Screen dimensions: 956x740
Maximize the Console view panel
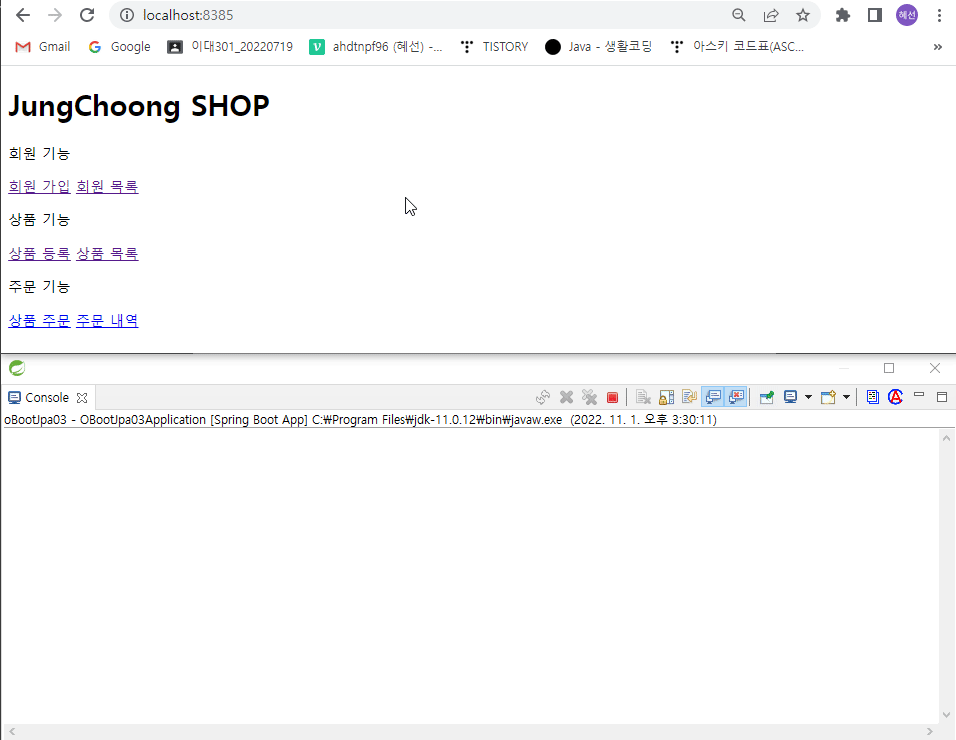[942, 397]
